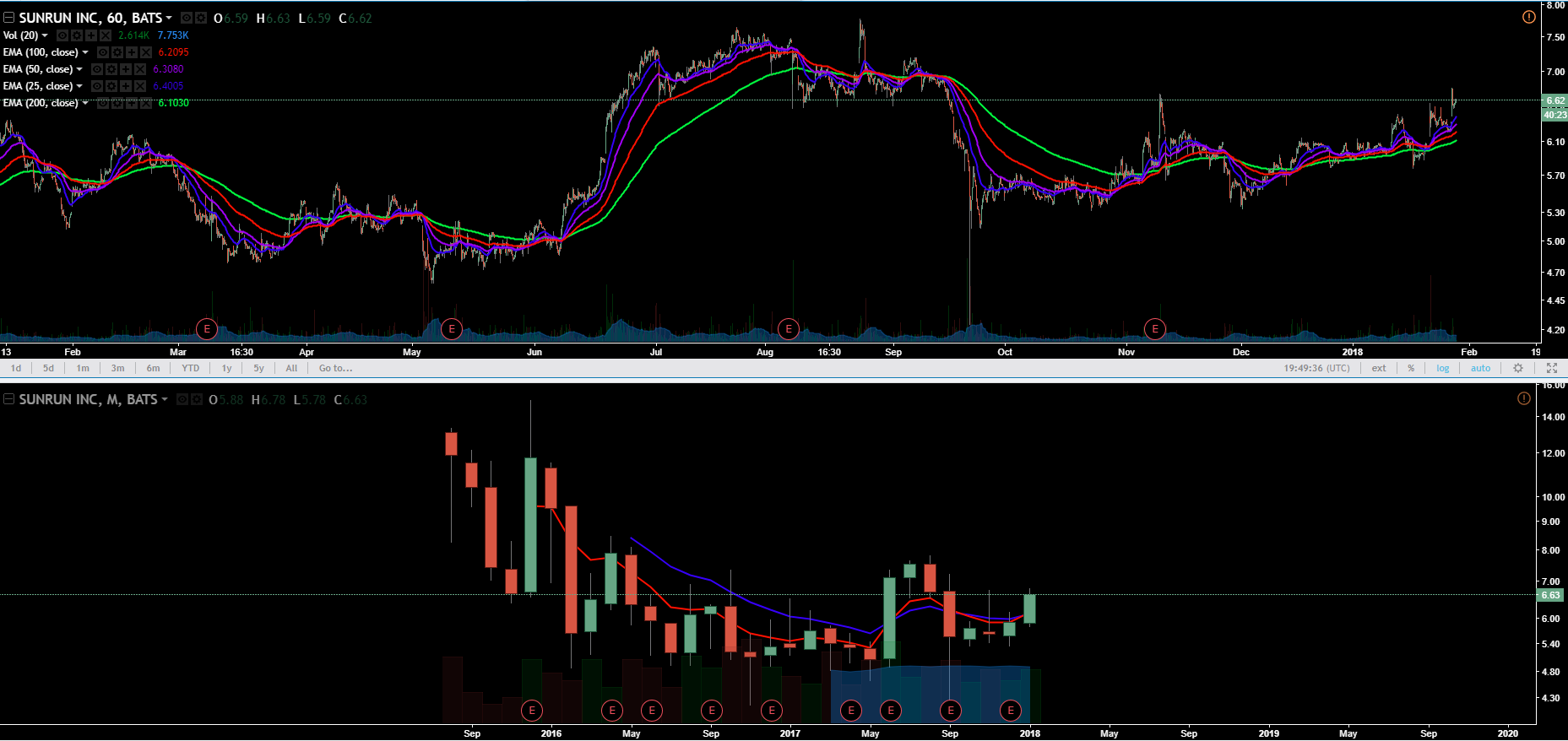Expand the EMA (25, close) dropdown arrow
The width and height of the screenshot is (1568, 741).
click(x=79, y=86)
